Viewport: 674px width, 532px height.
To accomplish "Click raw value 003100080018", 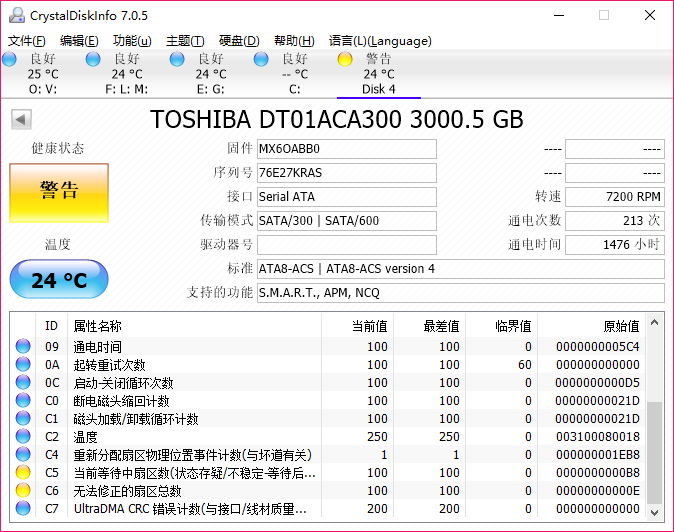I will click(597, 437).
